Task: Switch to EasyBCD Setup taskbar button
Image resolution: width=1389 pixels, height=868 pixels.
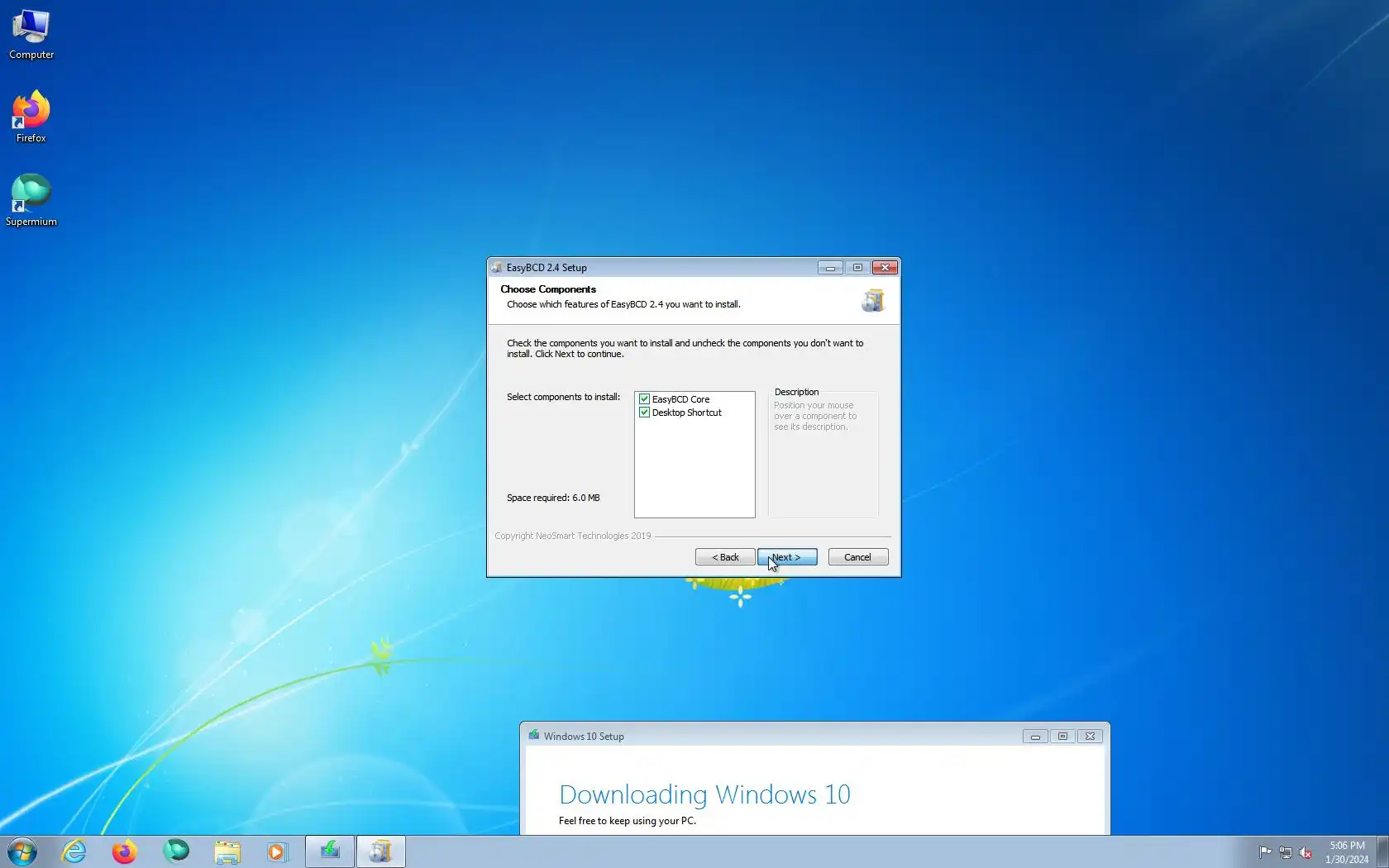Action: point(381,851)
